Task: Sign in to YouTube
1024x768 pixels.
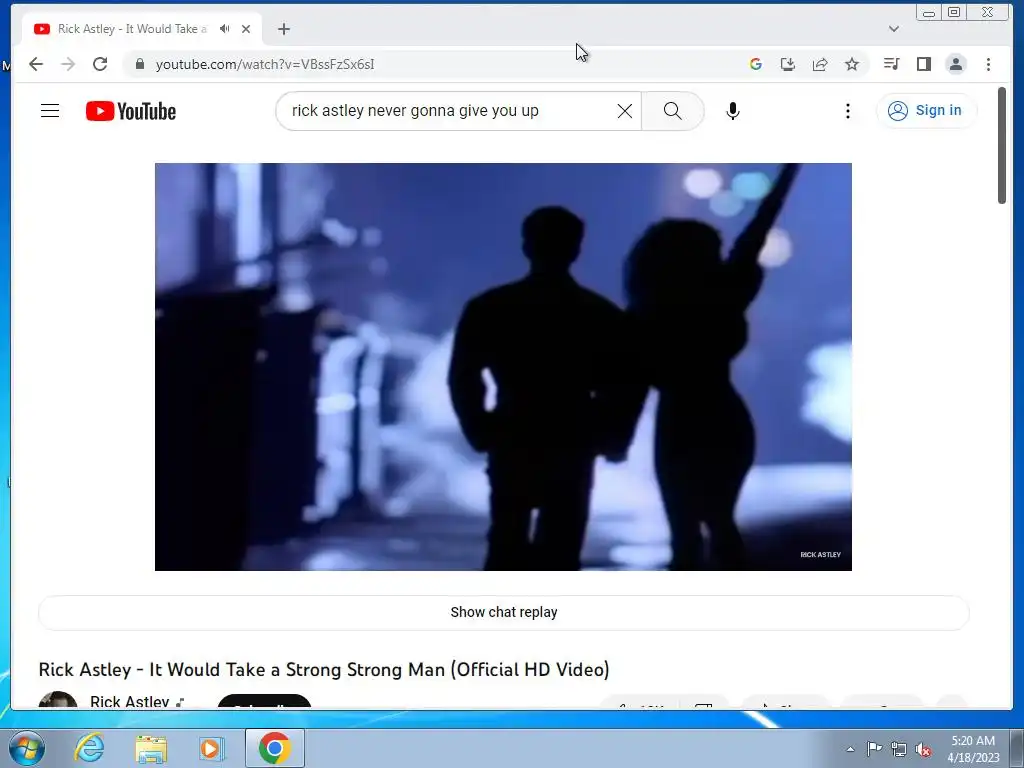Action: (926, 110)
